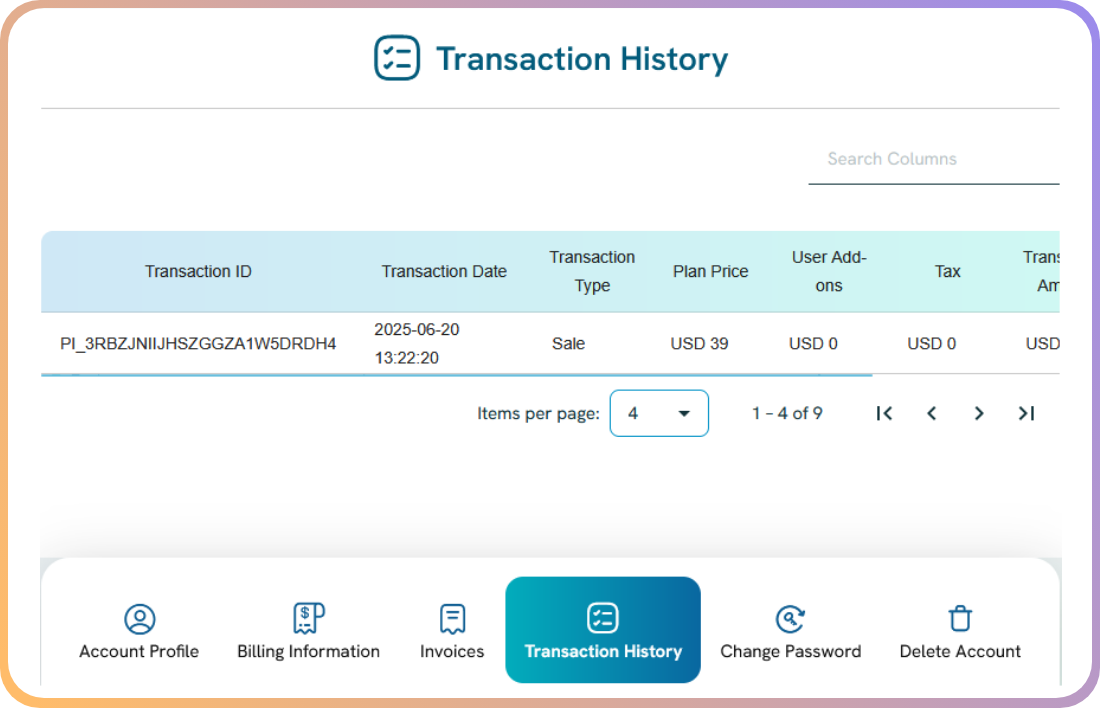Image resolution: width=1100 pixels, height=708 pixels.
Task: Click the Tax column header
Action: coord(947,272)
